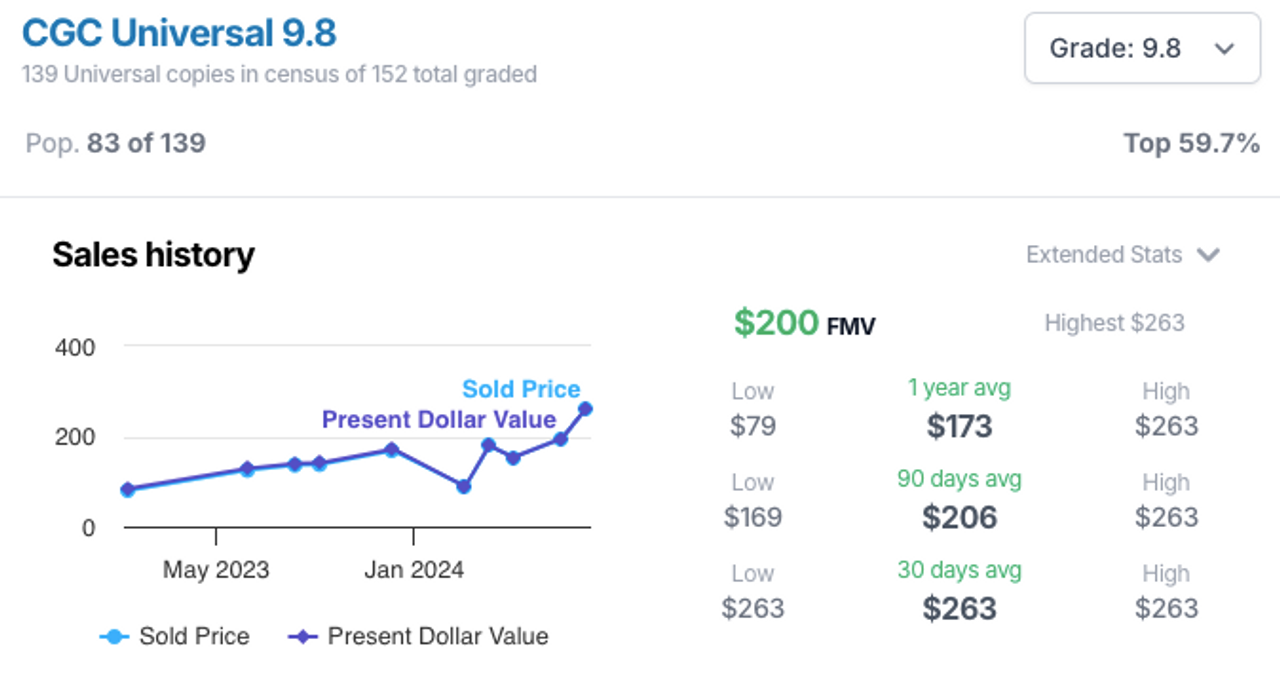Toggle the Present Dollar Value legend entry
Screen dimensions: 1280x674
(x=418, y=636)
